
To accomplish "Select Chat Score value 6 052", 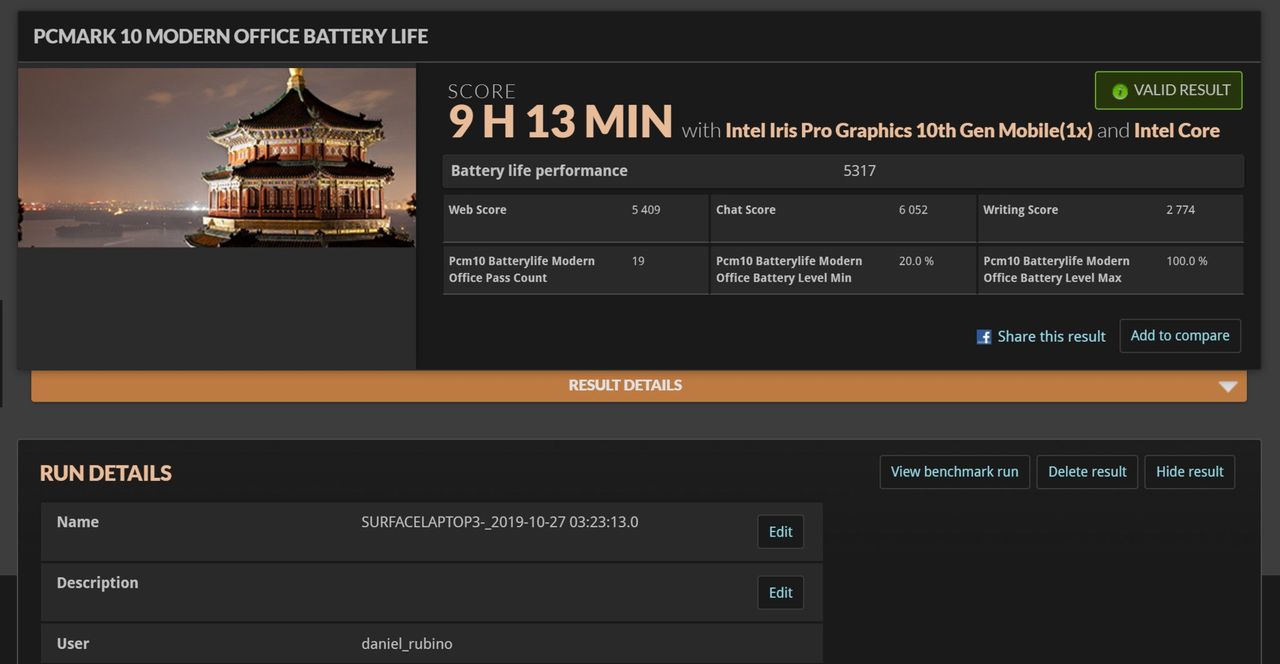I will [913, 210].
